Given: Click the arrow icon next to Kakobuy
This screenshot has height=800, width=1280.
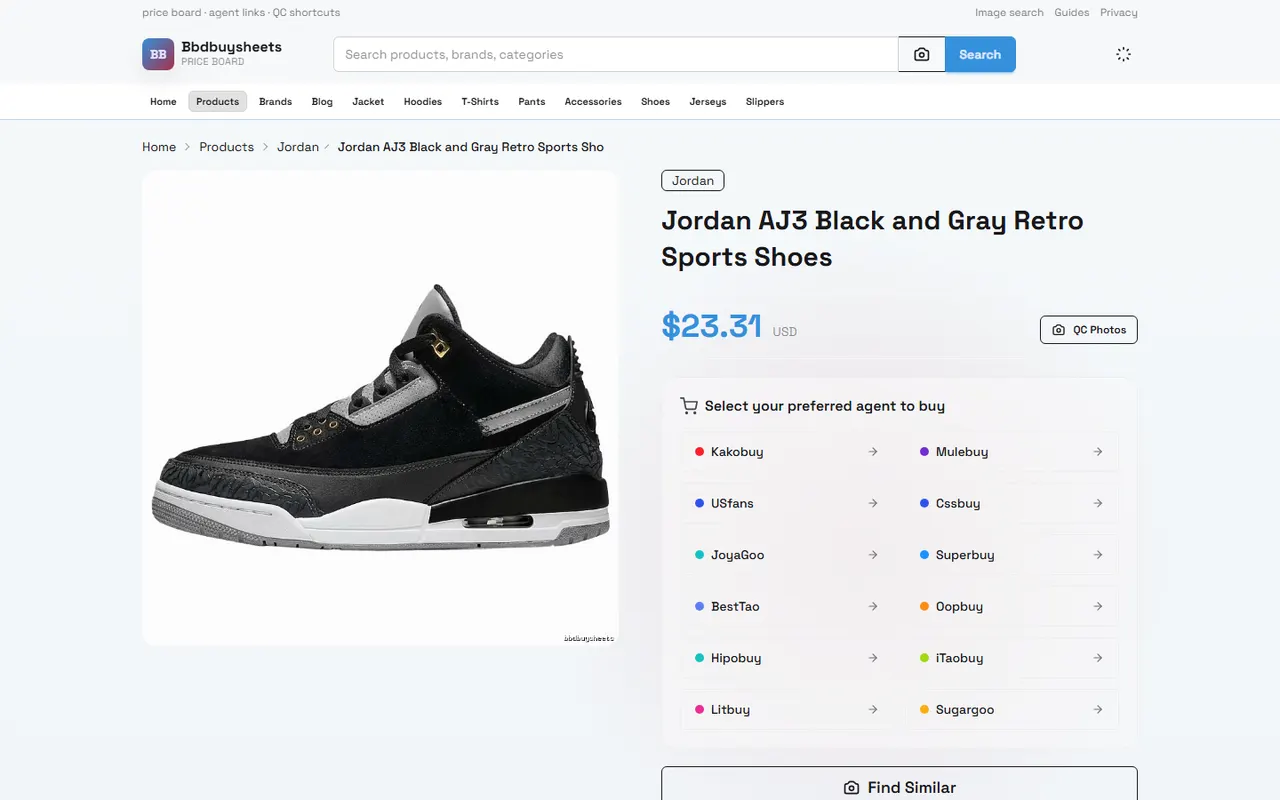Looking at the screenshot, I should point(873,452).
